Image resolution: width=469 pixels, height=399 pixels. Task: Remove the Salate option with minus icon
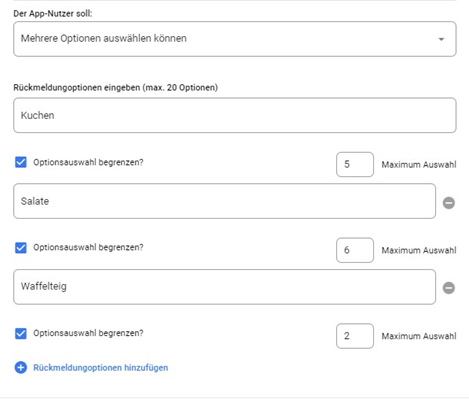449,203
